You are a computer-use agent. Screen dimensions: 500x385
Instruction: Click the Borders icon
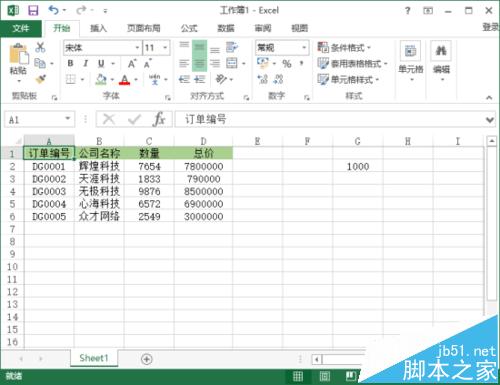71,79
